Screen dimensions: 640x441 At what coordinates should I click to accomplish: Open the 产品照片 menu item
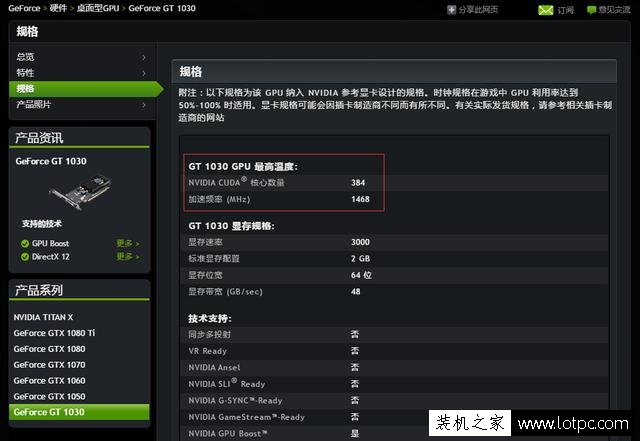click(33, 105)
